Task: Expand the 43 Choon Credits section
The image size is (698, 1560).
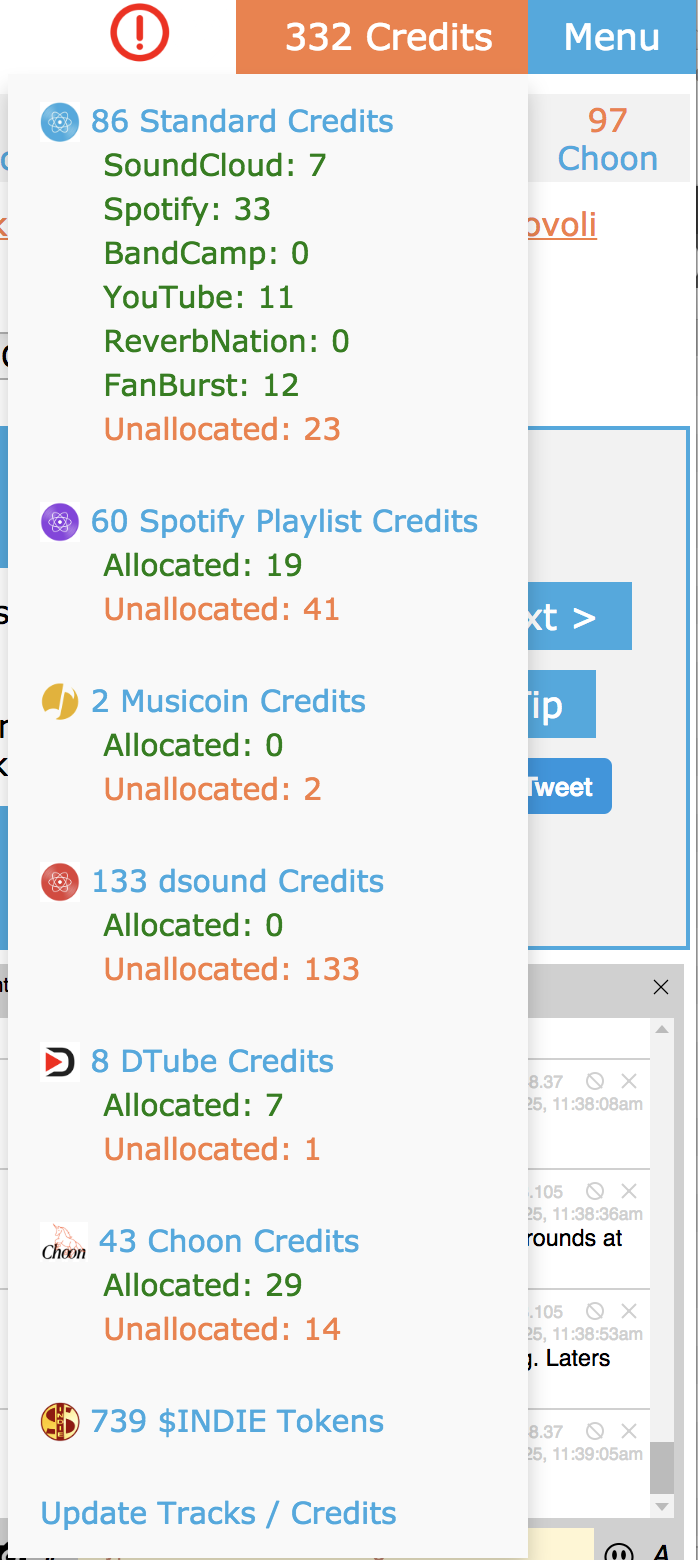Action: pos(229,1241)
